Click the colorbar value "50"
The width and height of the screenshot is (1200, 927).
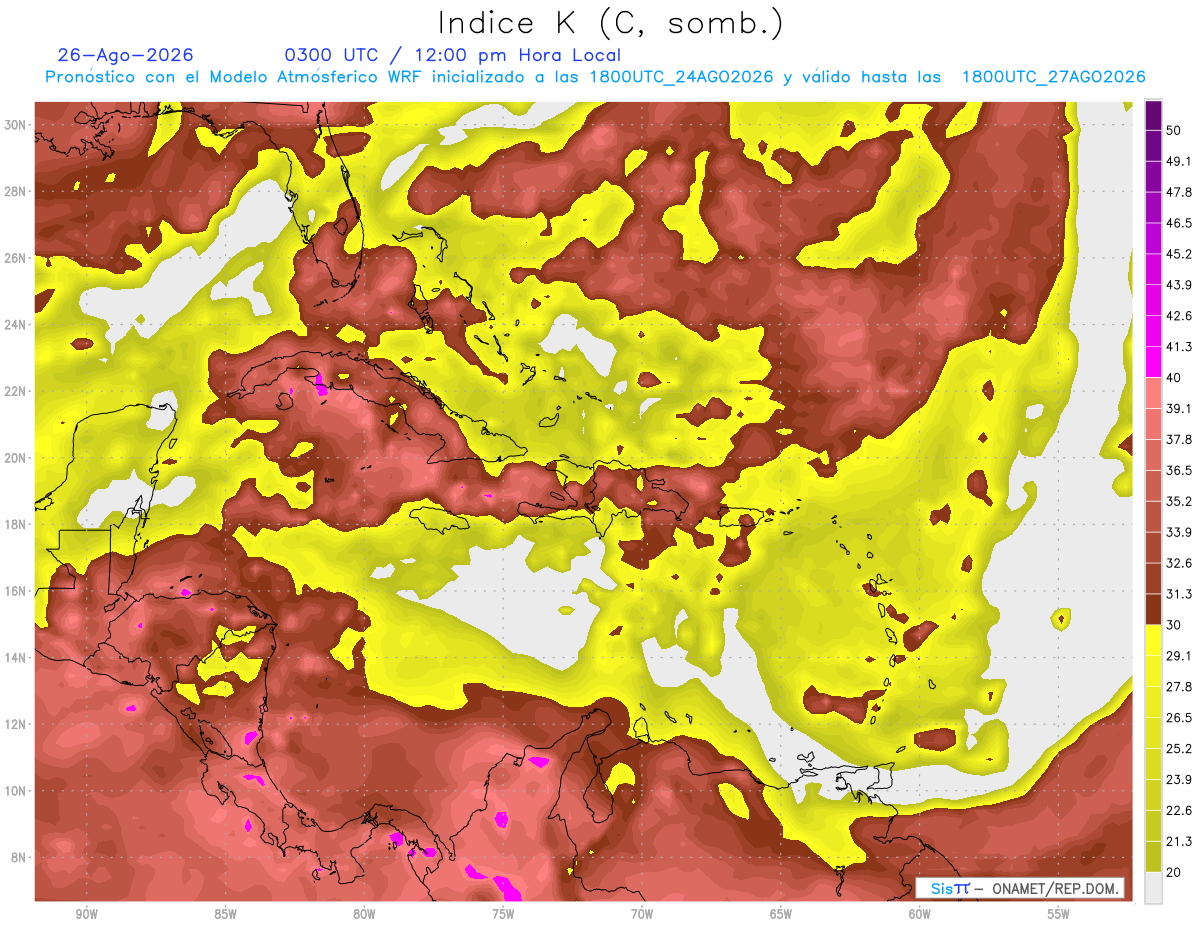click(1174, 130)
